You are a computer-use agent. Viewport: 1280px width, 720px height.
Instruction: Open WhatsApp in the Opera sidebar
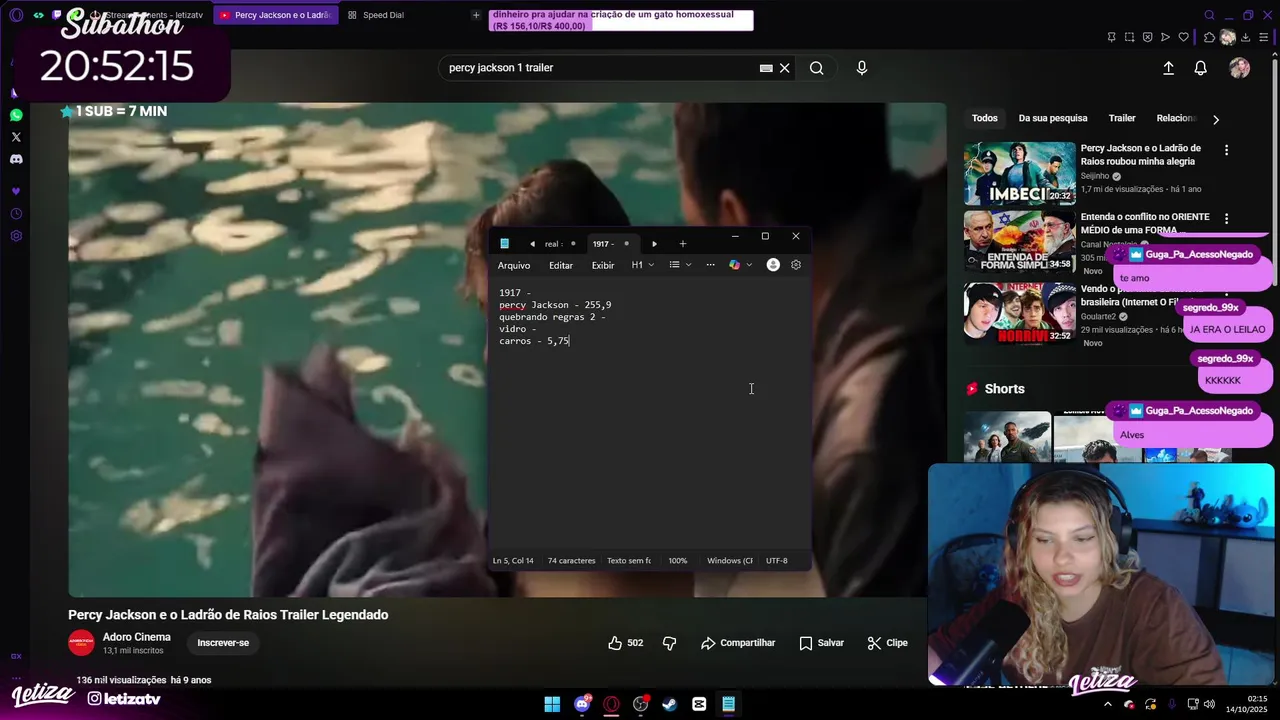[16, 115]
